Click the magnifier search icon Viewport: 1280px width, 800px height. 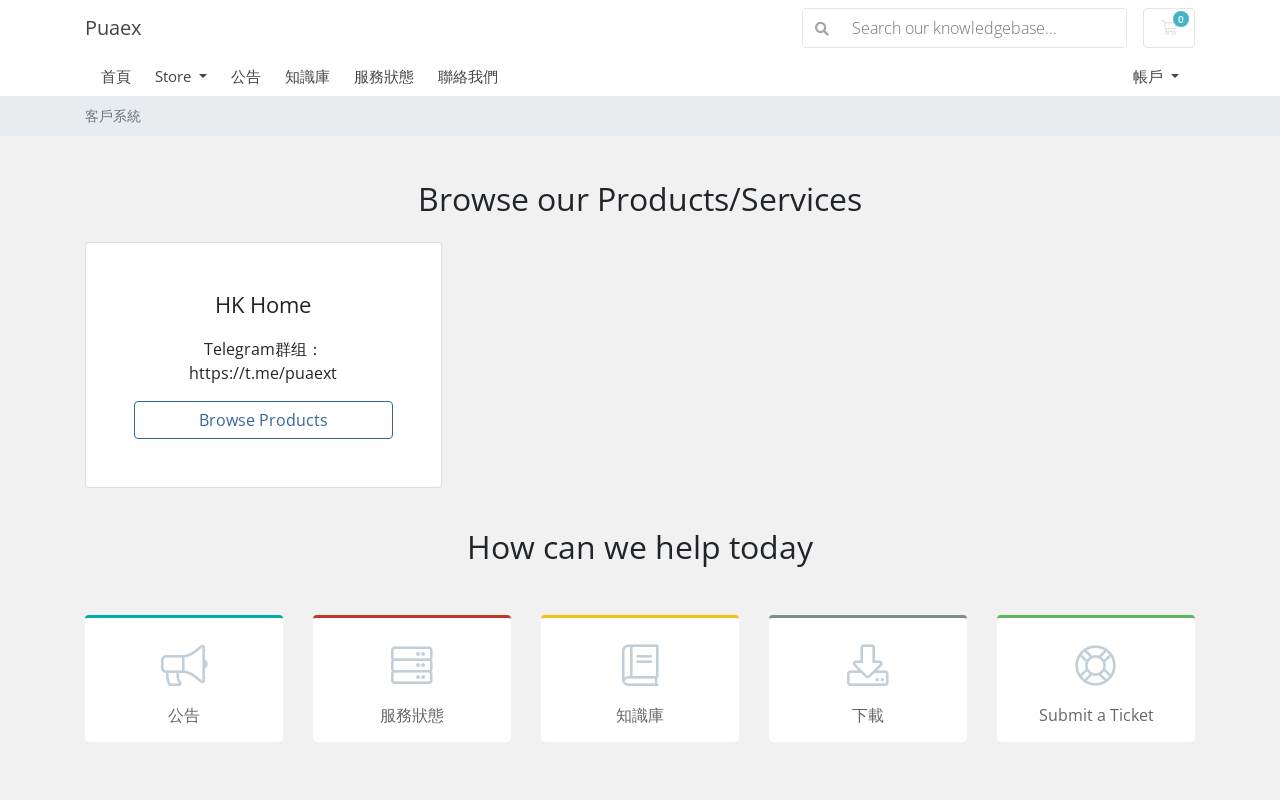coord(822,28)
